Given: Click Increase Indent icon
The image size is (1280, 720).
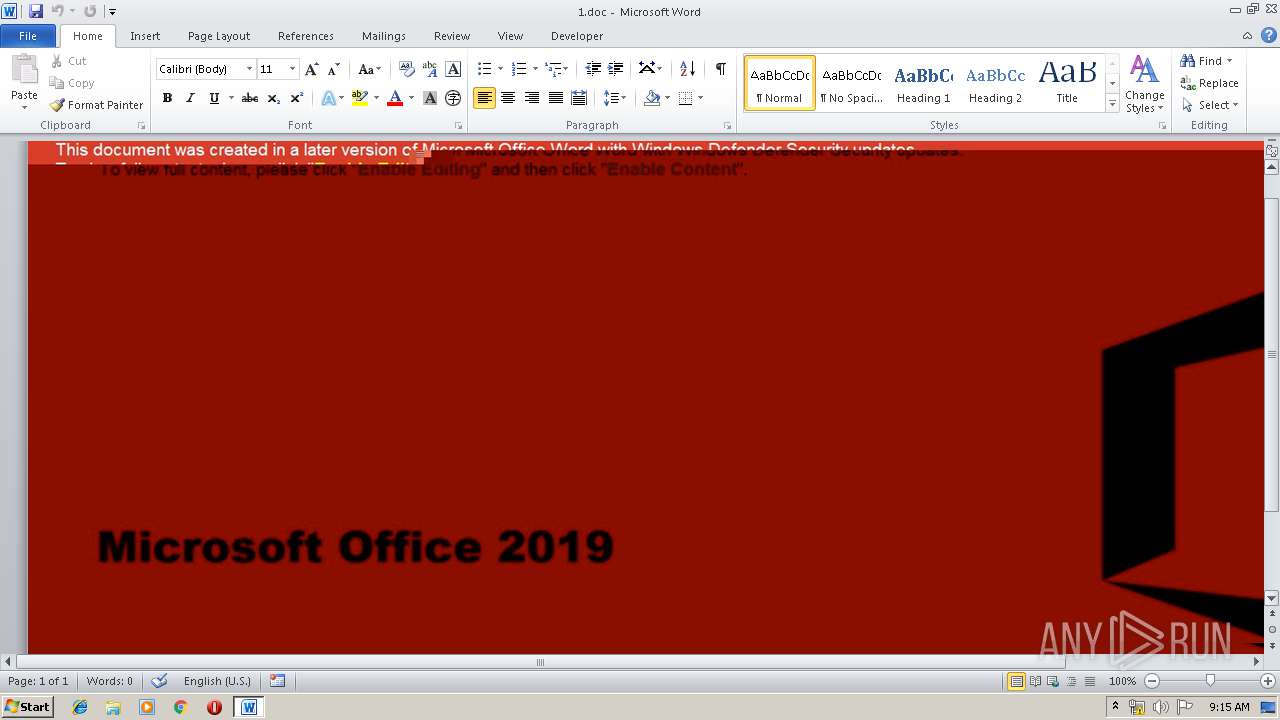Looking at the screenshot, I should click(616, 69).
